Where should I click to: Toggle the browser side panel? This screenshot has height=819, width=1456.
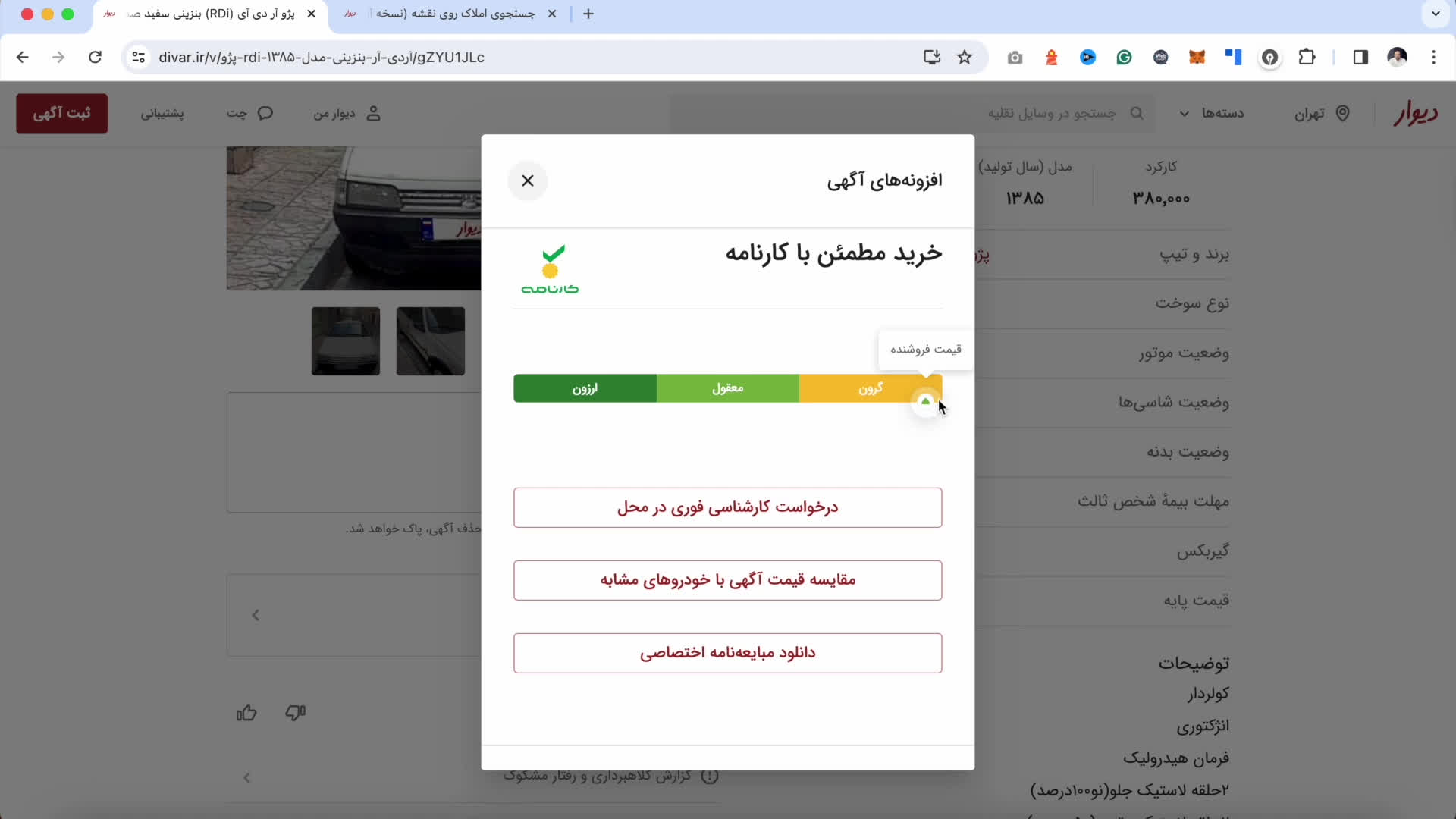(1360, 57)
